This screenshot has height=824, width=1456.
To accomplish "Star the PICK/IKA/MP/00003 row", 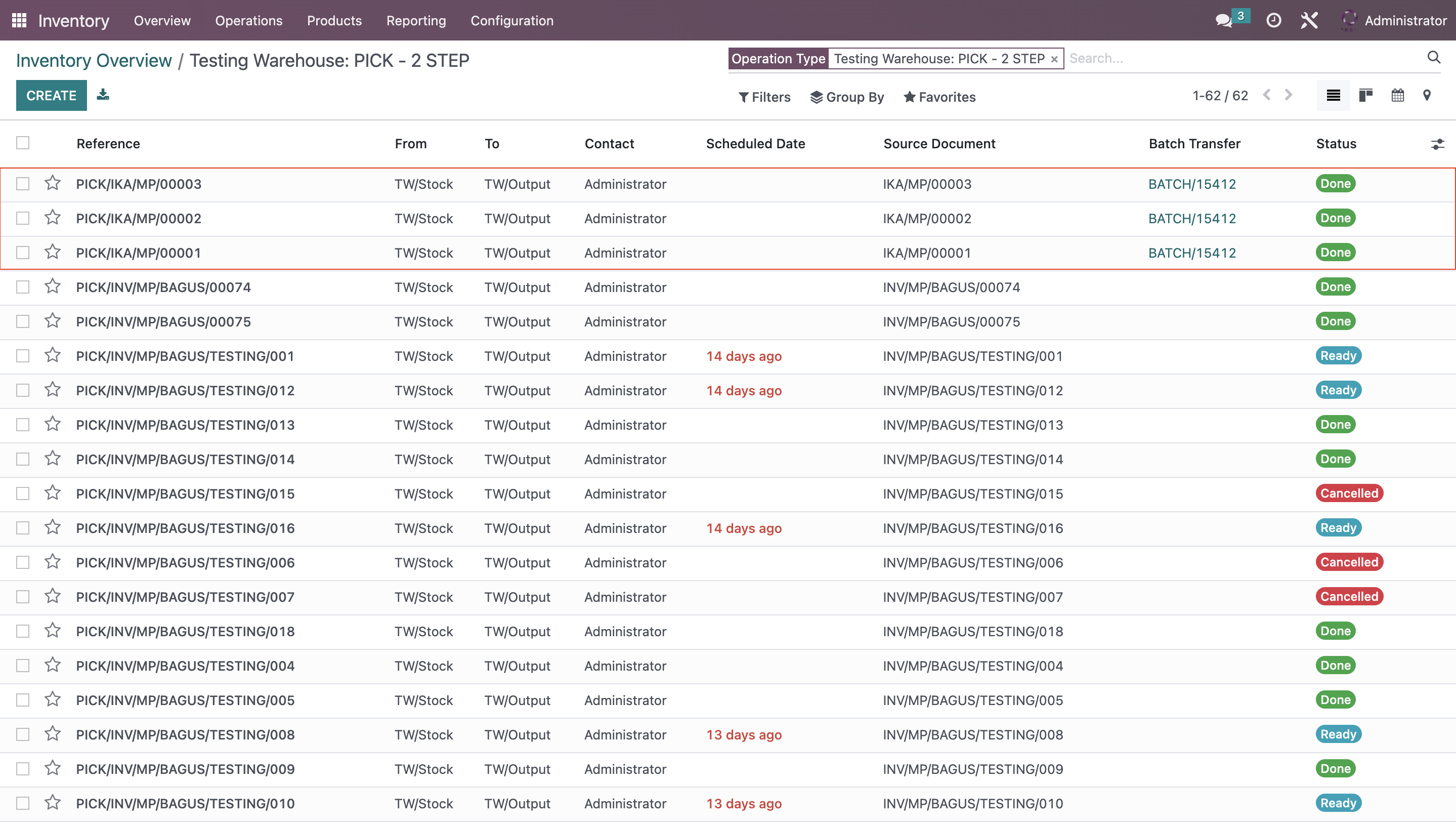I will click(53, 183).
